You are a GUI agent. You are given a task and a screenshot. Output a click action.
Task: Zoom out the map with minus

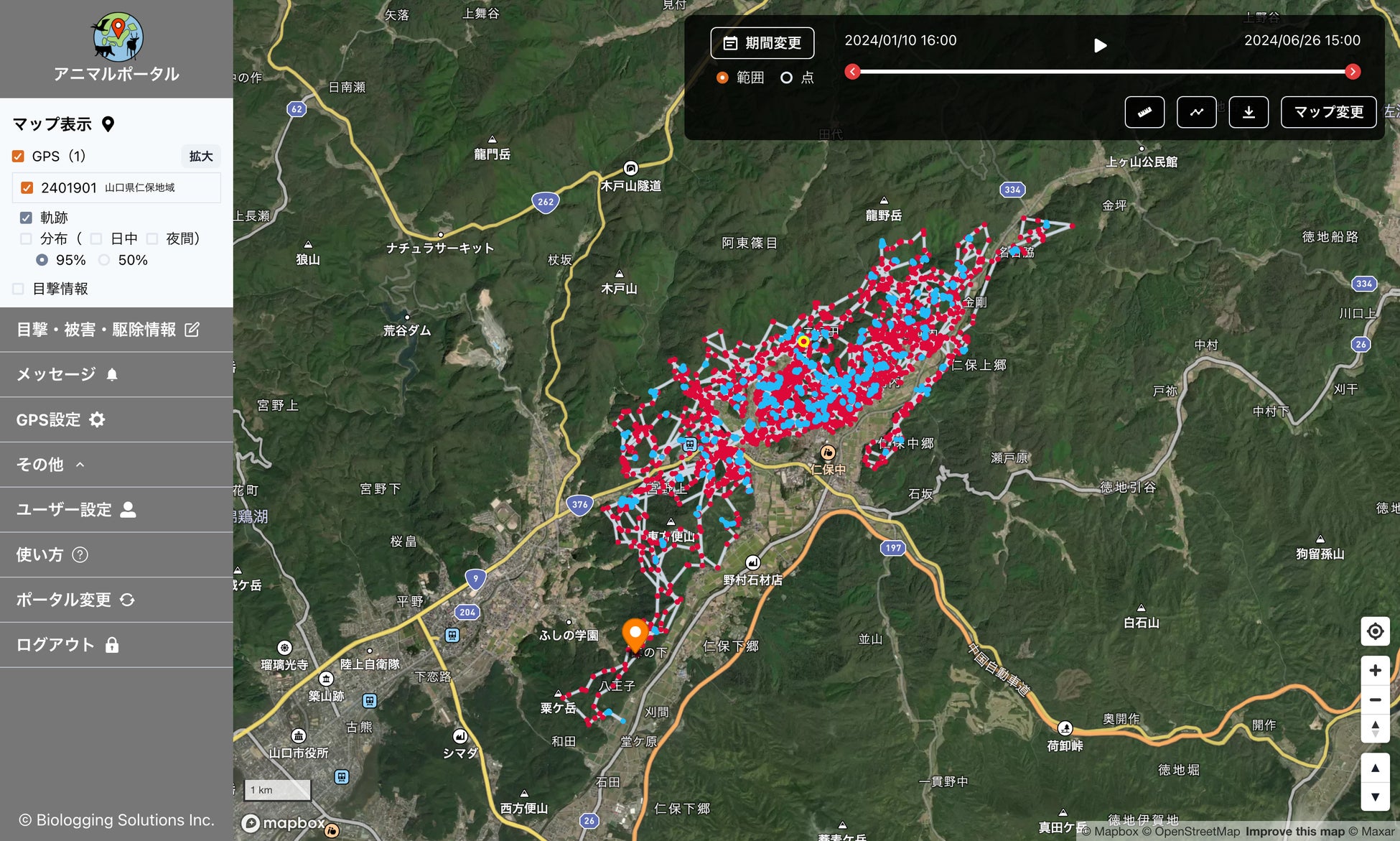(1375, 700)
